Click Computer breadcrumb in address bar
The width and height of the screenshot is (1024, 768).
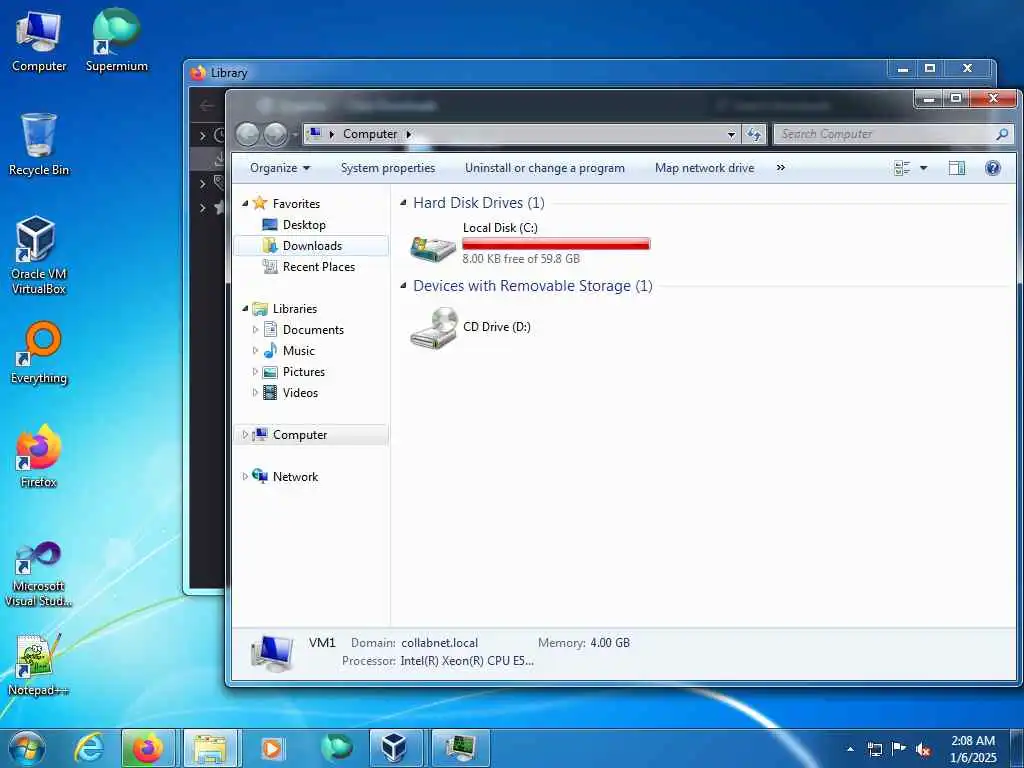[x=370, y=134]
